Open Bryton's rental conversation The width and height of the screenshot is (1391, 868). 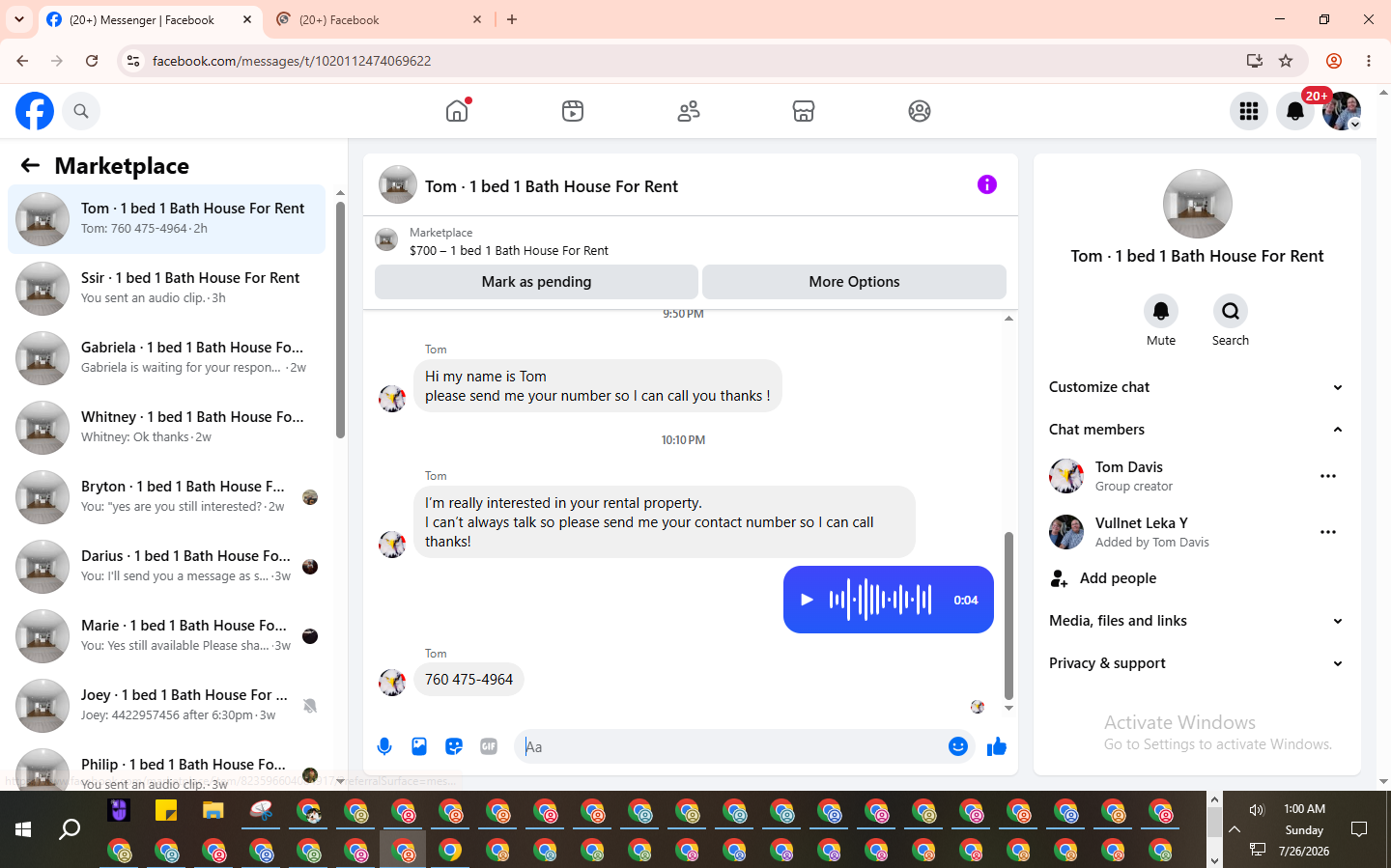pyautogui.click(x=166, y=497)
